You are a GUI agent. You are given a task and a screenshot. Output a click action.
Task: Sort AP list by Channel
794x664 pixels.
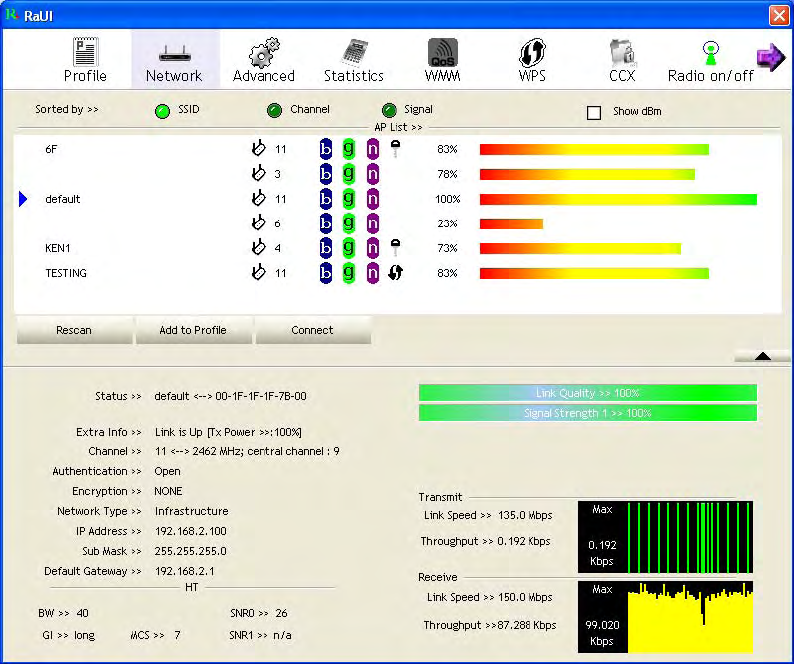[274, 110]
